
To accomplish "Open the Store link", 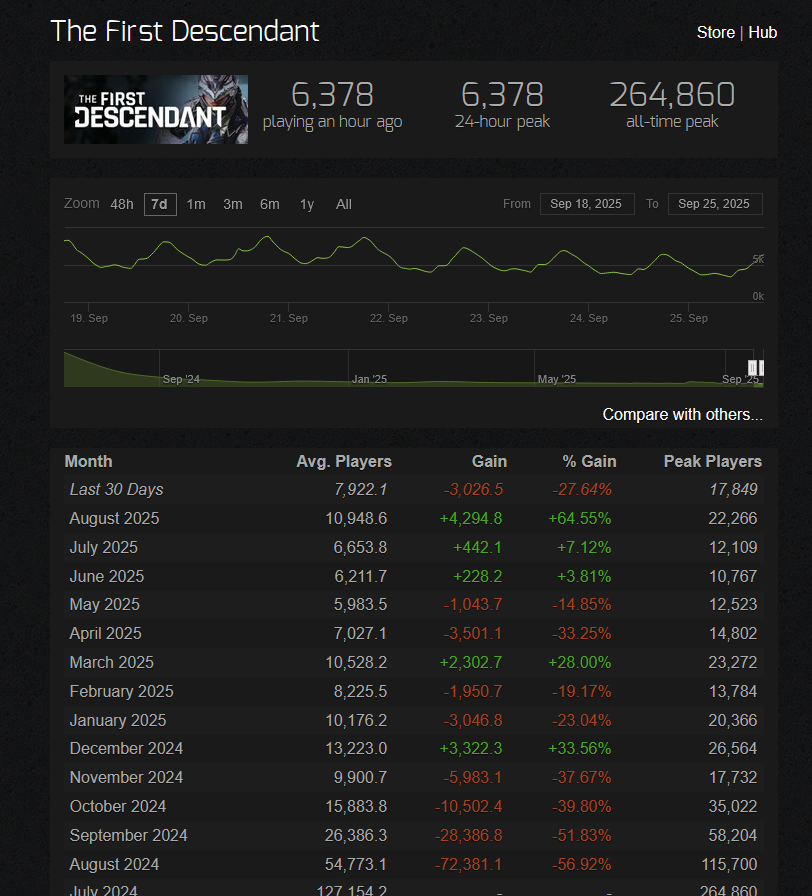I will coord(715,33).
